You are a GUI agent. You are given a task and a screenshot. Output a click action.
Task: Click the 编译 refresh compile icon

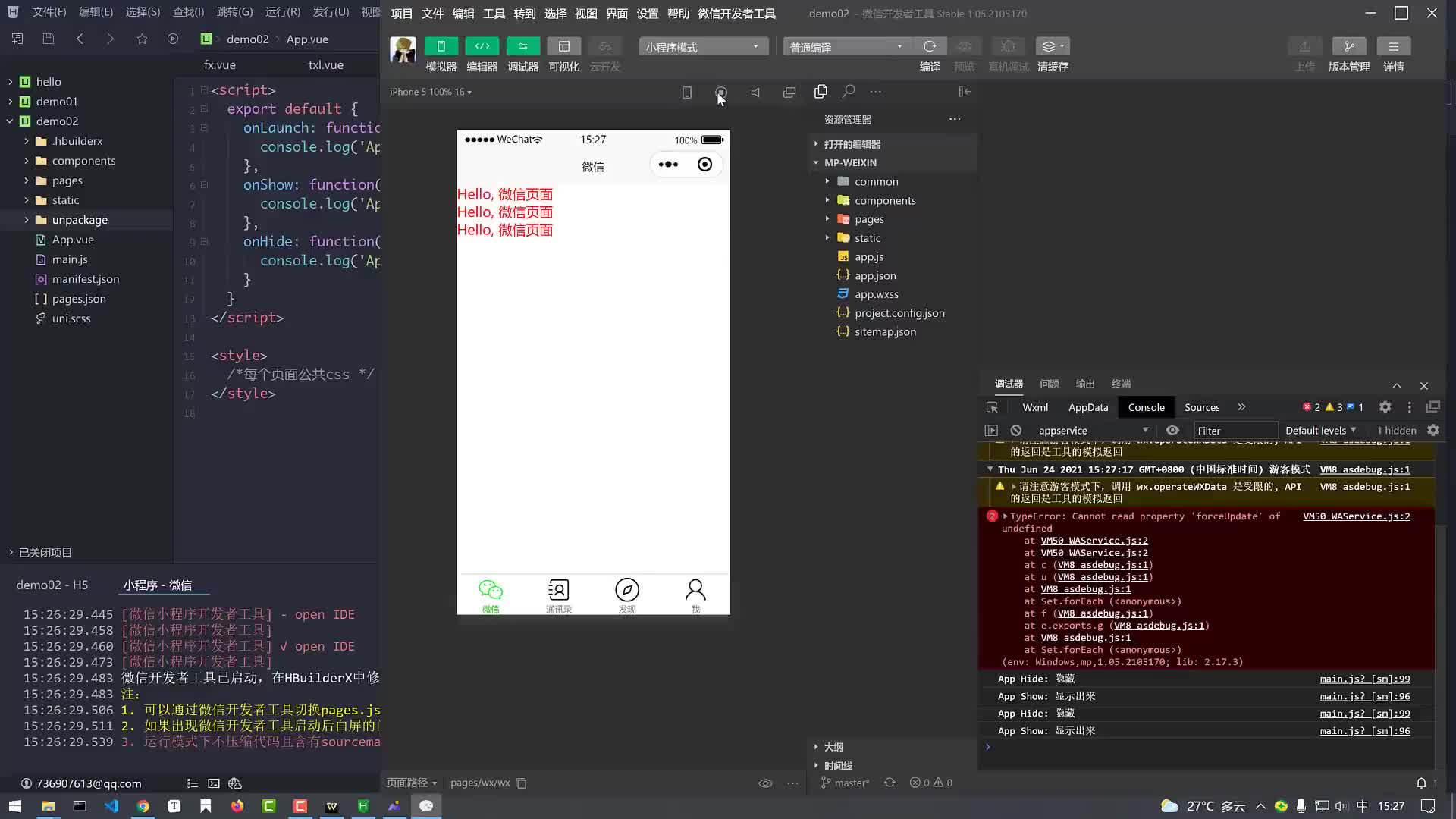click(x=930, y=46)
